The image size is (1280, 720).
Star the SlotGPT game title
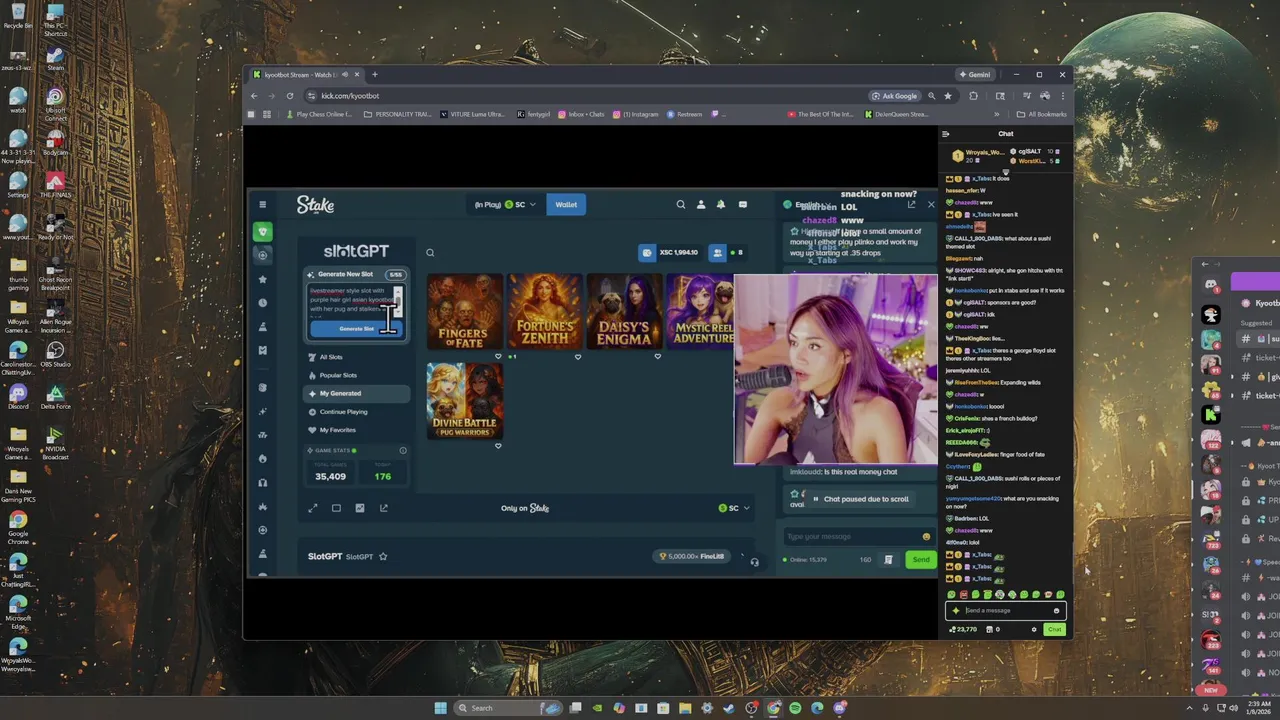coord(383,556)
